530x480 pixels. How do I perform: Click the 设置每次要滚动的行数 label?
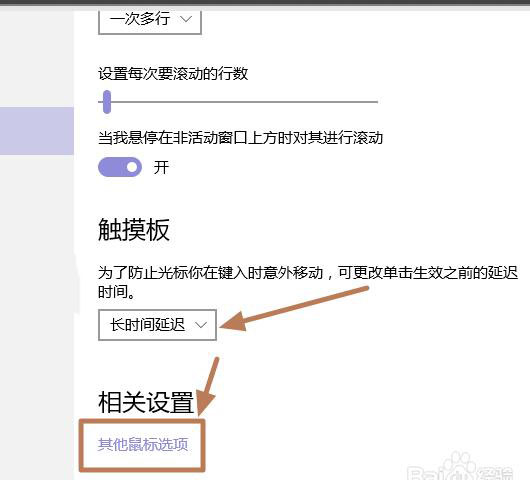point(173,73)
